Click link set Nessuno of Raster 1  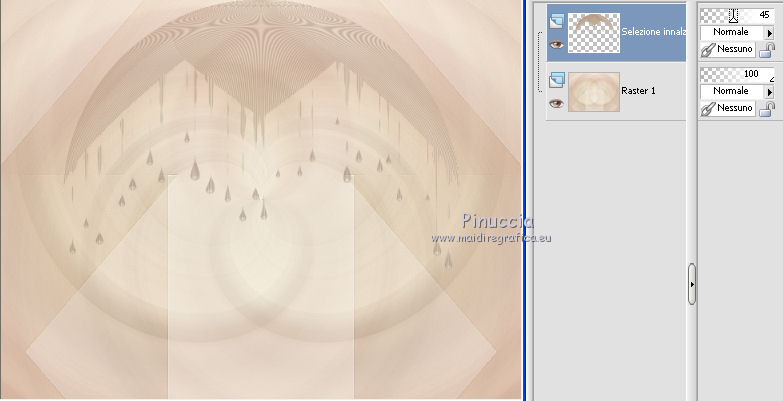pos(728,108)
